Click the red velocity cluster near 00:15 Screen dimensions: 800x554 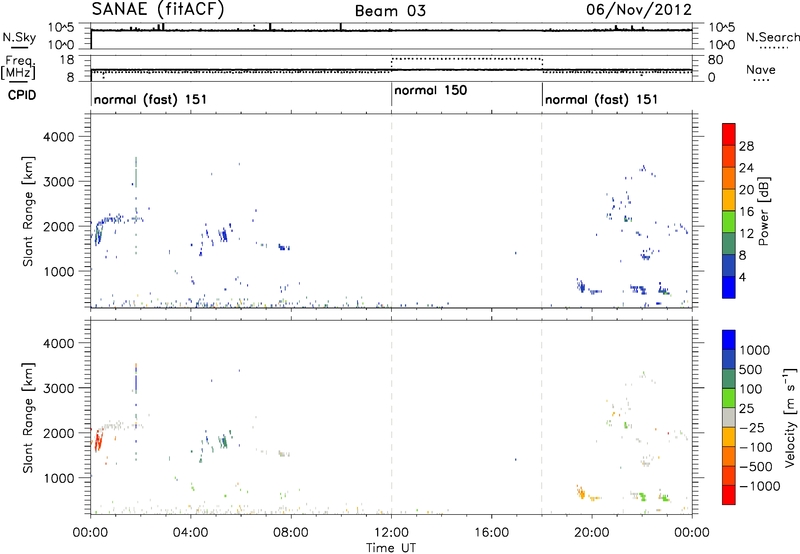(98, 439)
